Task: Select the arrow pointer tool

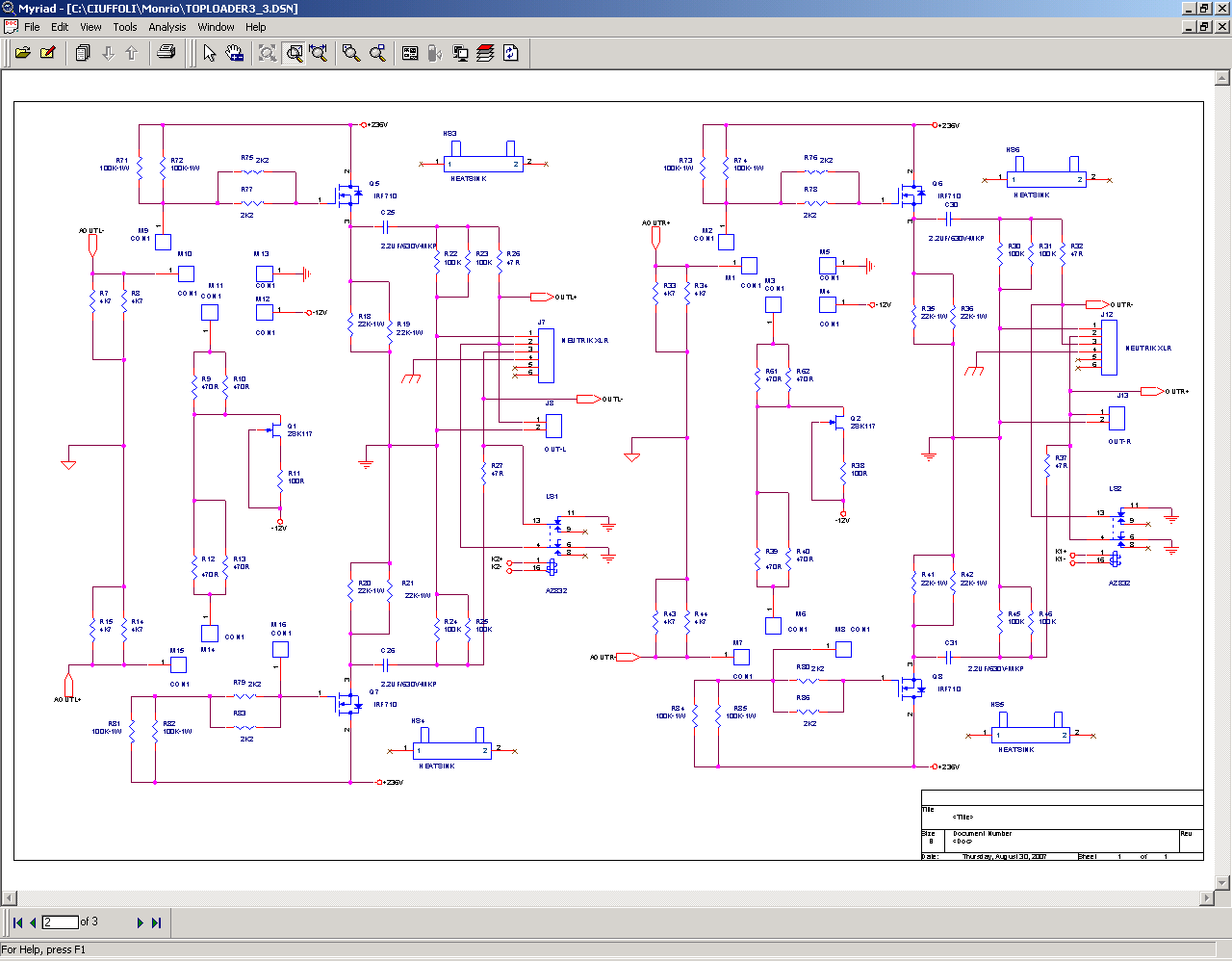Action: point(209,53)
